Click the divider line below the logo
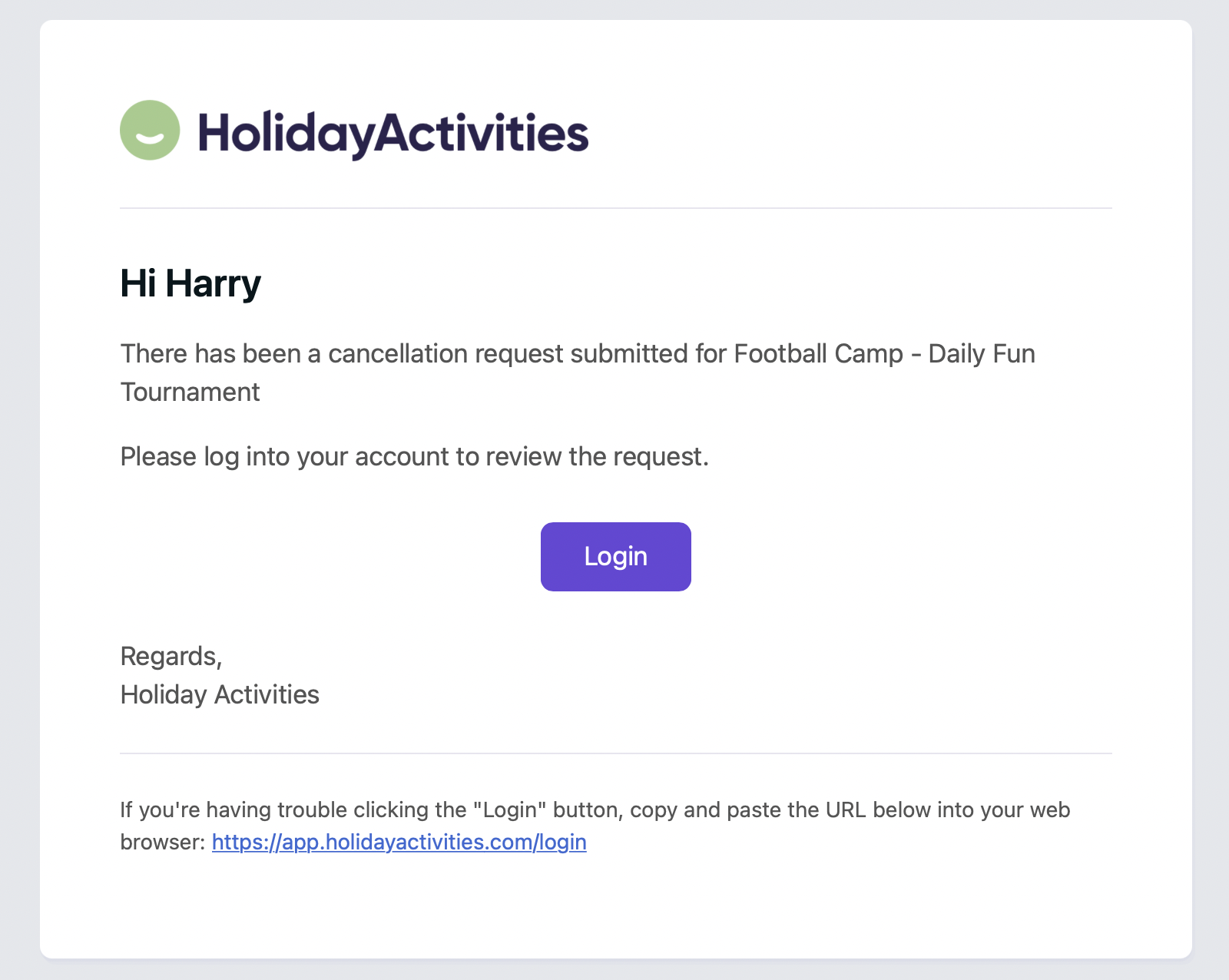 pos(614,207)
